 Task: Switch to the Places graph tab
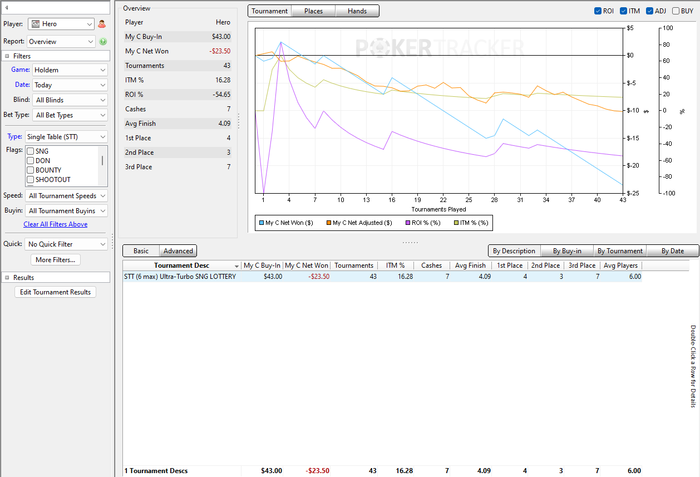point(313,11)
